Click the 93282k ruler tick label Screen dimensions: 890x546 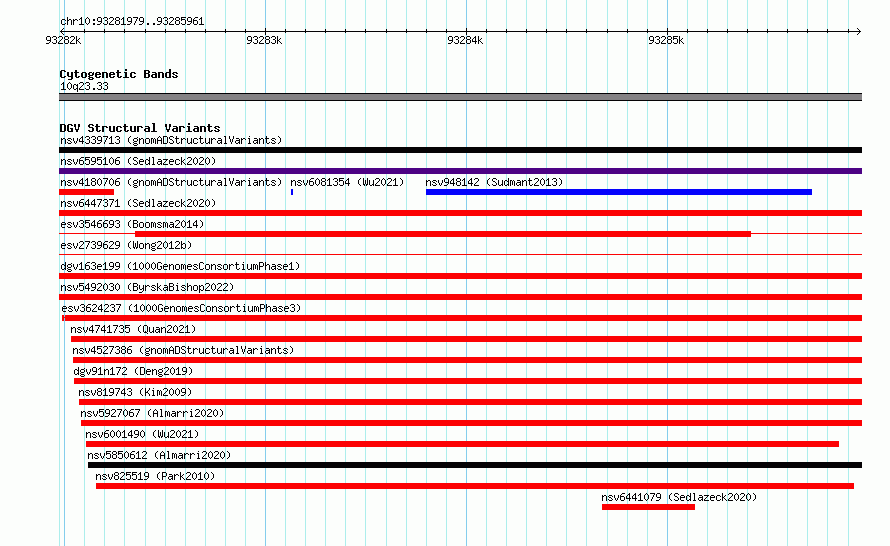63,40
